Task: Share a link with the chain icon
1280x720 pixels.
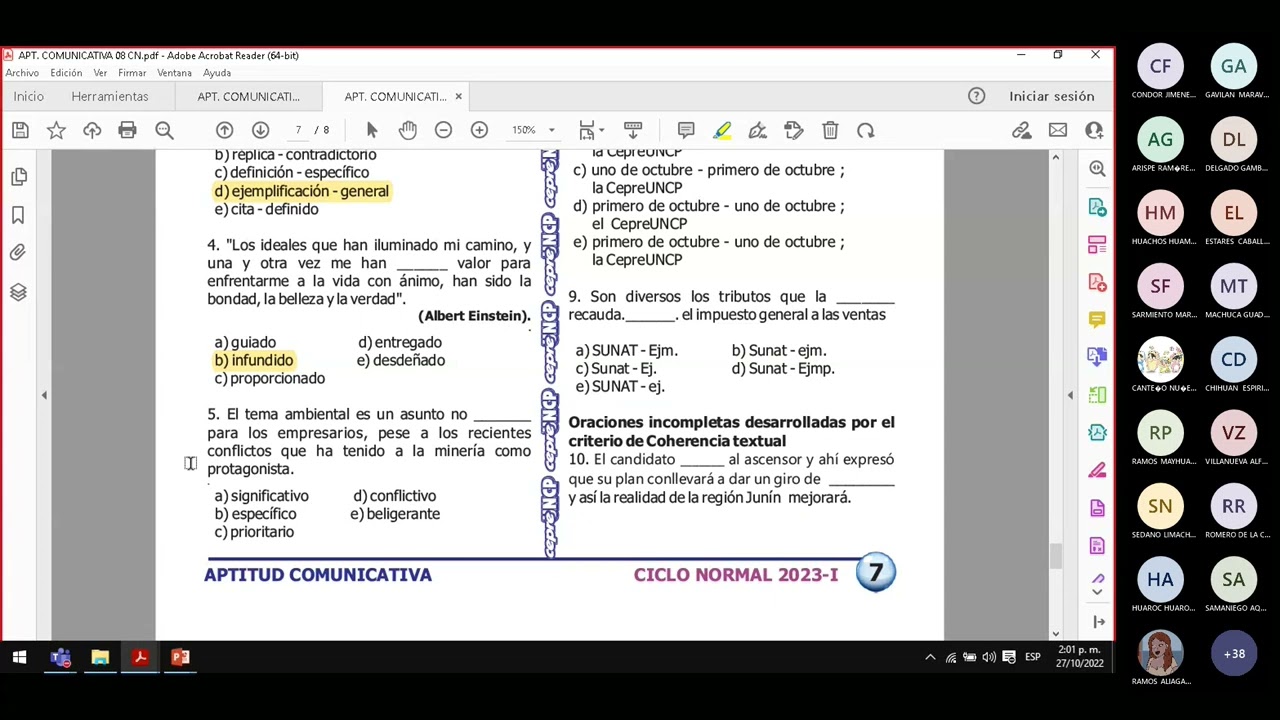Action: (1021, 131)
